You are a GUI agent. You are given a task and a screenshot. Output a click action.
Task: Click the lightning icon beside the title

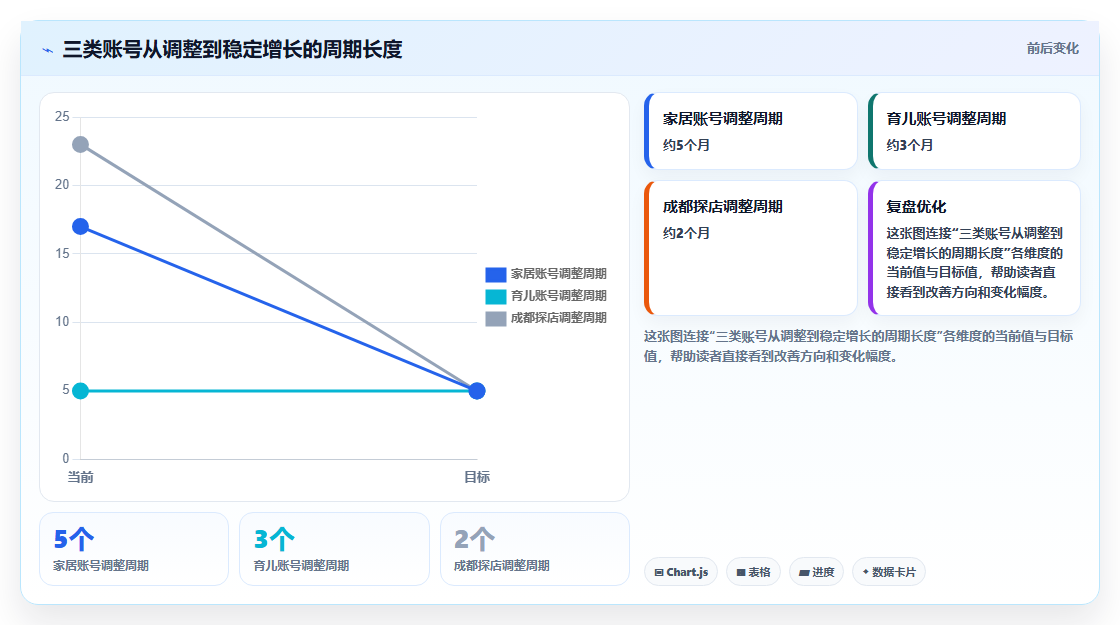pyautogui.click(x=48, y=50)
